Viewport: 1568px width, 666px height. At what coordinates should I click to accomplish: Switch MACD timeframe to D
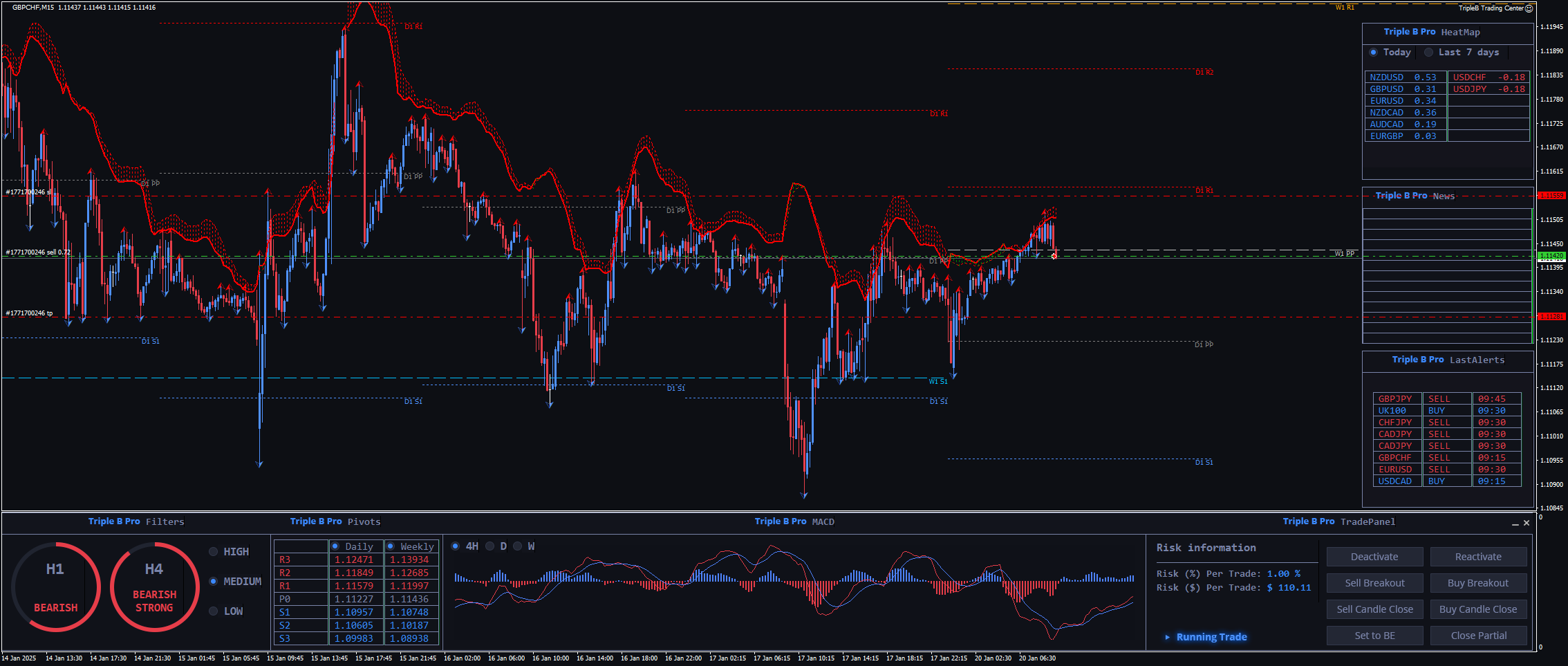(490, 546)
